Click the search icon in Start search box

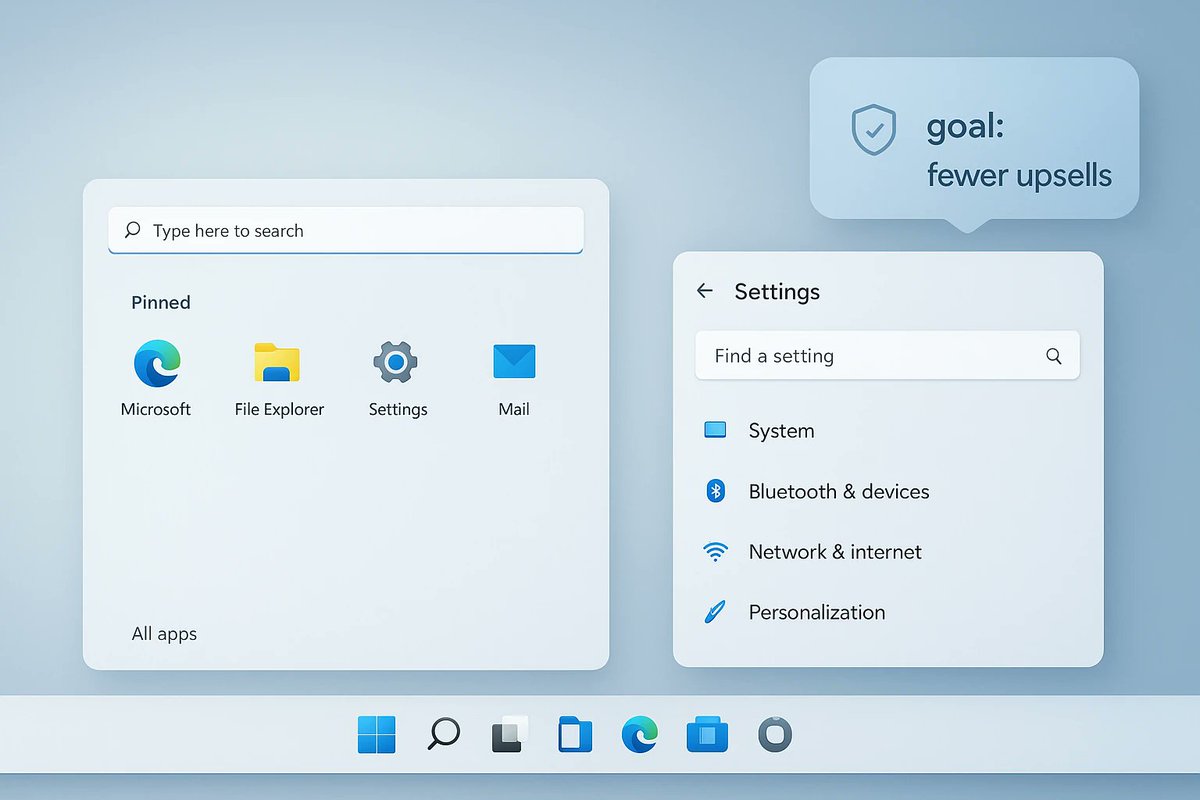click(x=132, y=230)
